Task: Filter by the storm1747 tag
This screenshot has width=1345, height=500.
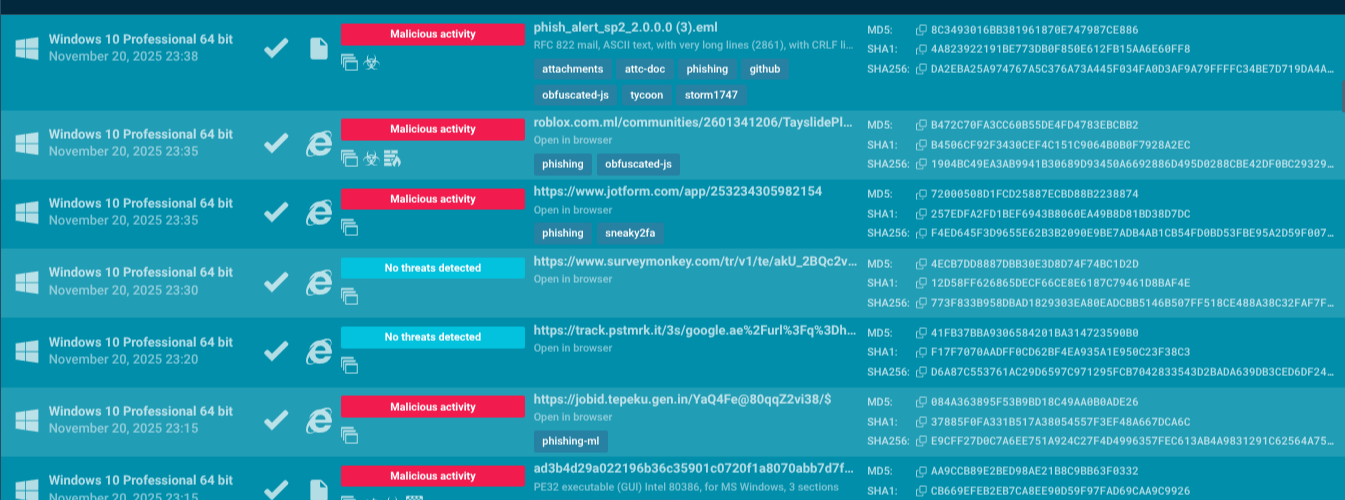Action: (711, 95)
